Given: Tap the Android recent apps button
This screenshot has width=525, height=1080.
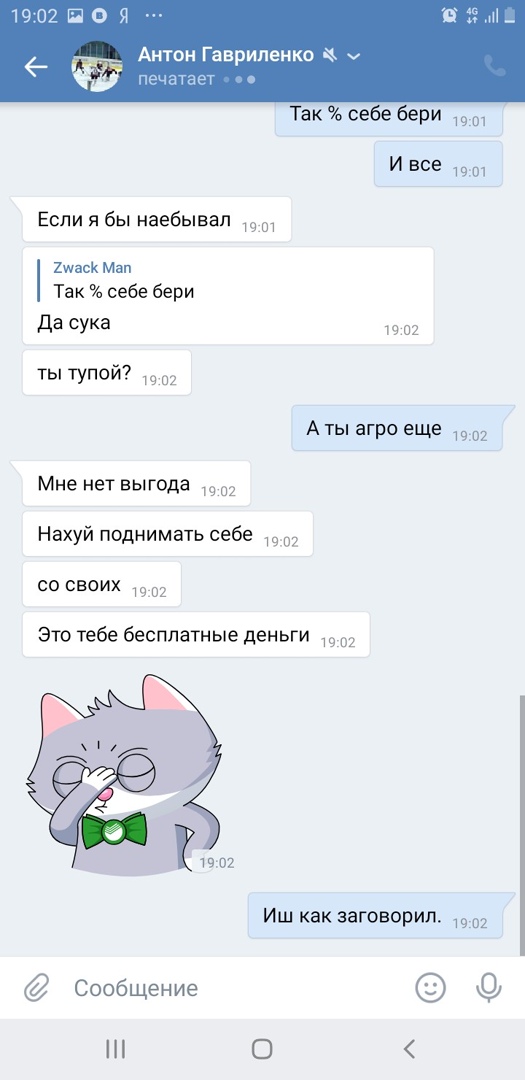Looking at the screenshot, I should point(115,1049).
